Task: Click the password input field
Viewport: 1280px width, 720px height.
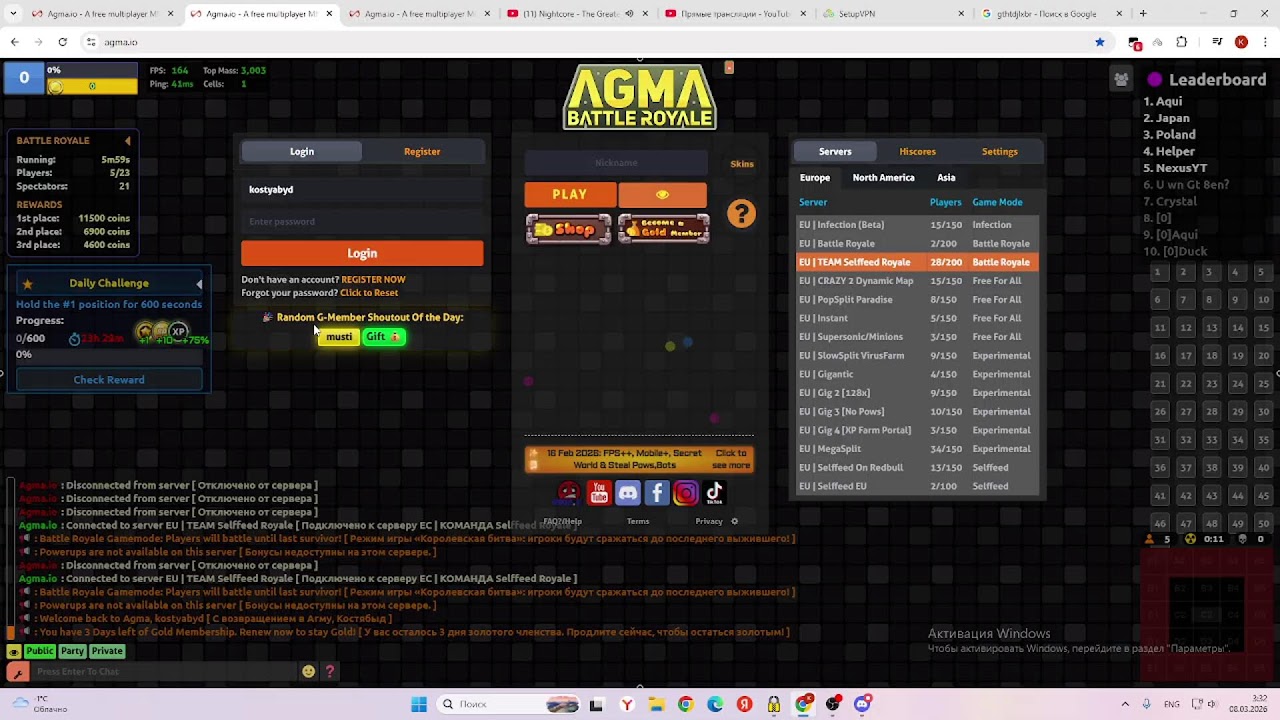Action: (x=362, y=222)
